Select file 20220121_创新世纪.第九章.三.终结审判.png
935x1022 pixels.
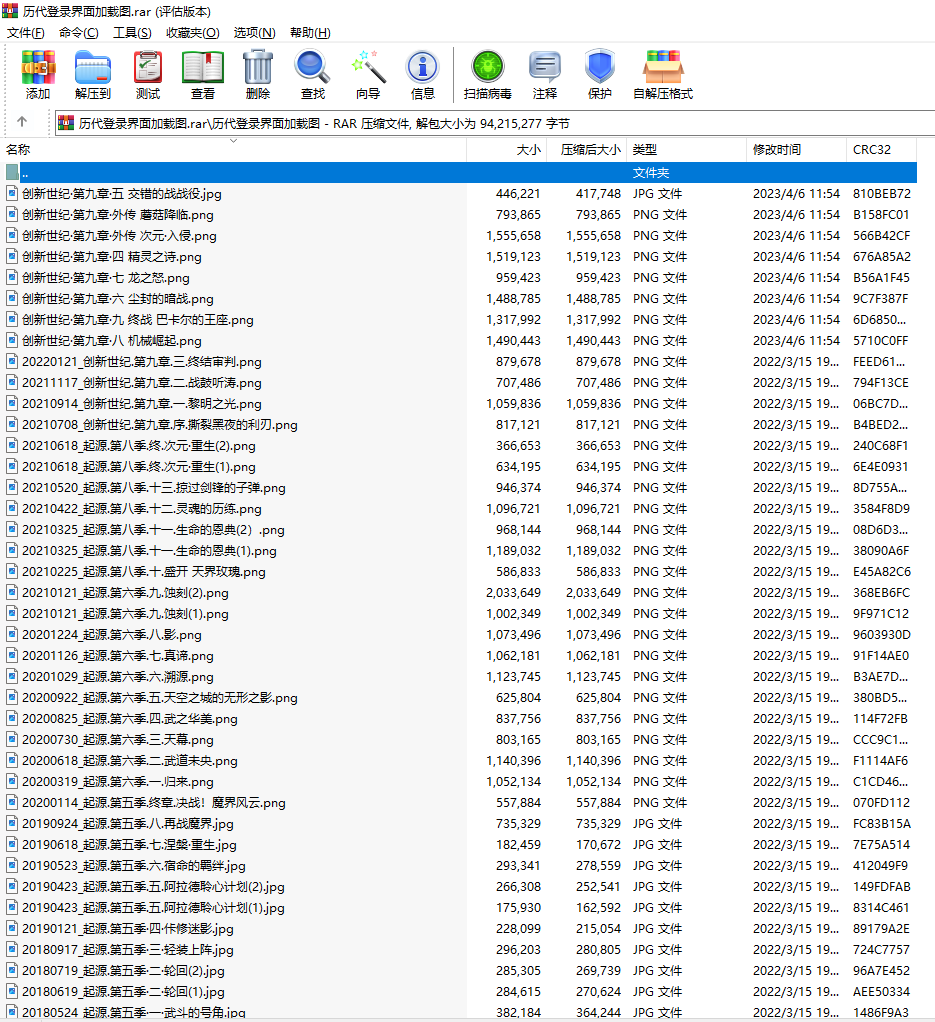click(141, 362)
